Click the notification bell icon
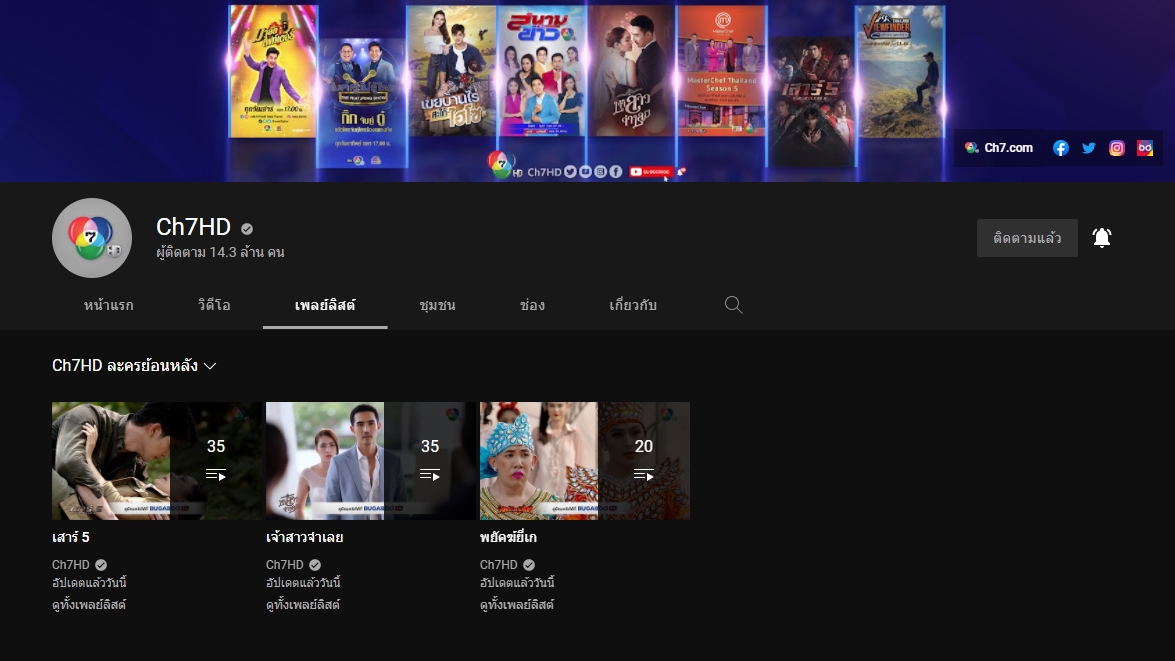 1102,238
